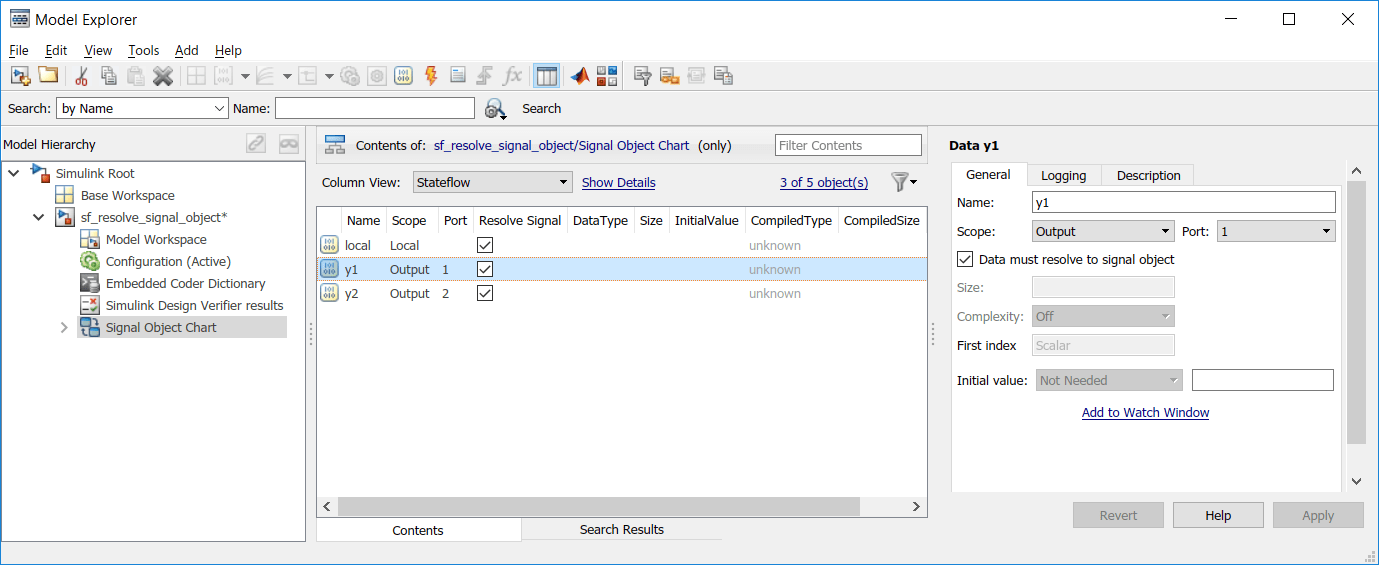Click the Cut scissors toolbar icon
The width and height of the screenshot is (1379, 565).
coord(81,76)
